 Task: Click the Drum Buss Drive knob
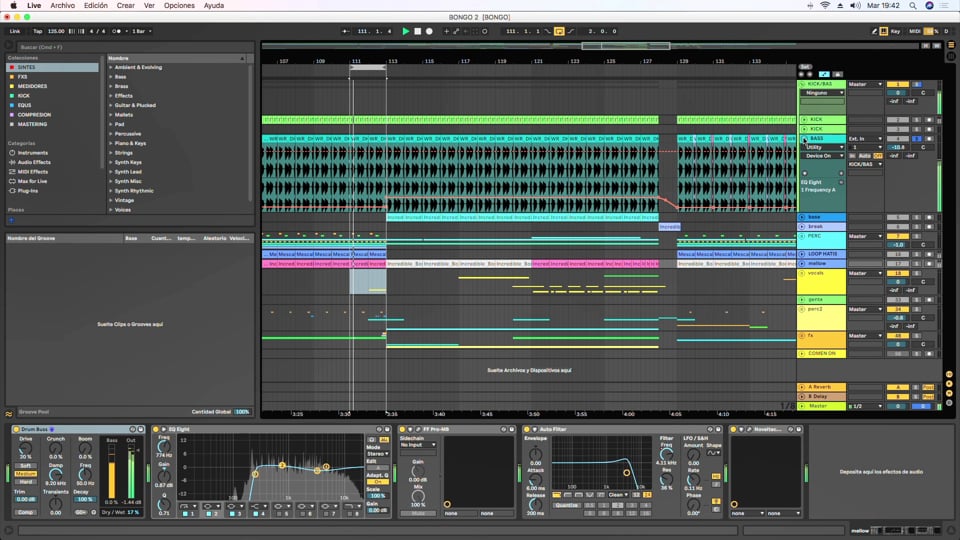pyautogui.click(x=25, y=449)
